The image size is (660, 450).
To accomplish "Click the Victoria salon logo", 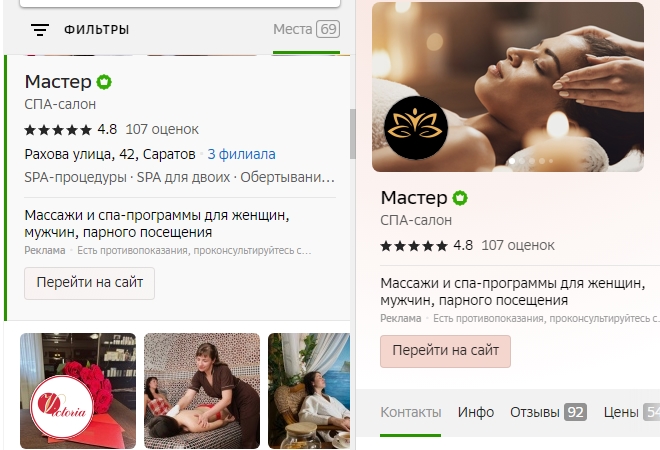I will point(62,406).
